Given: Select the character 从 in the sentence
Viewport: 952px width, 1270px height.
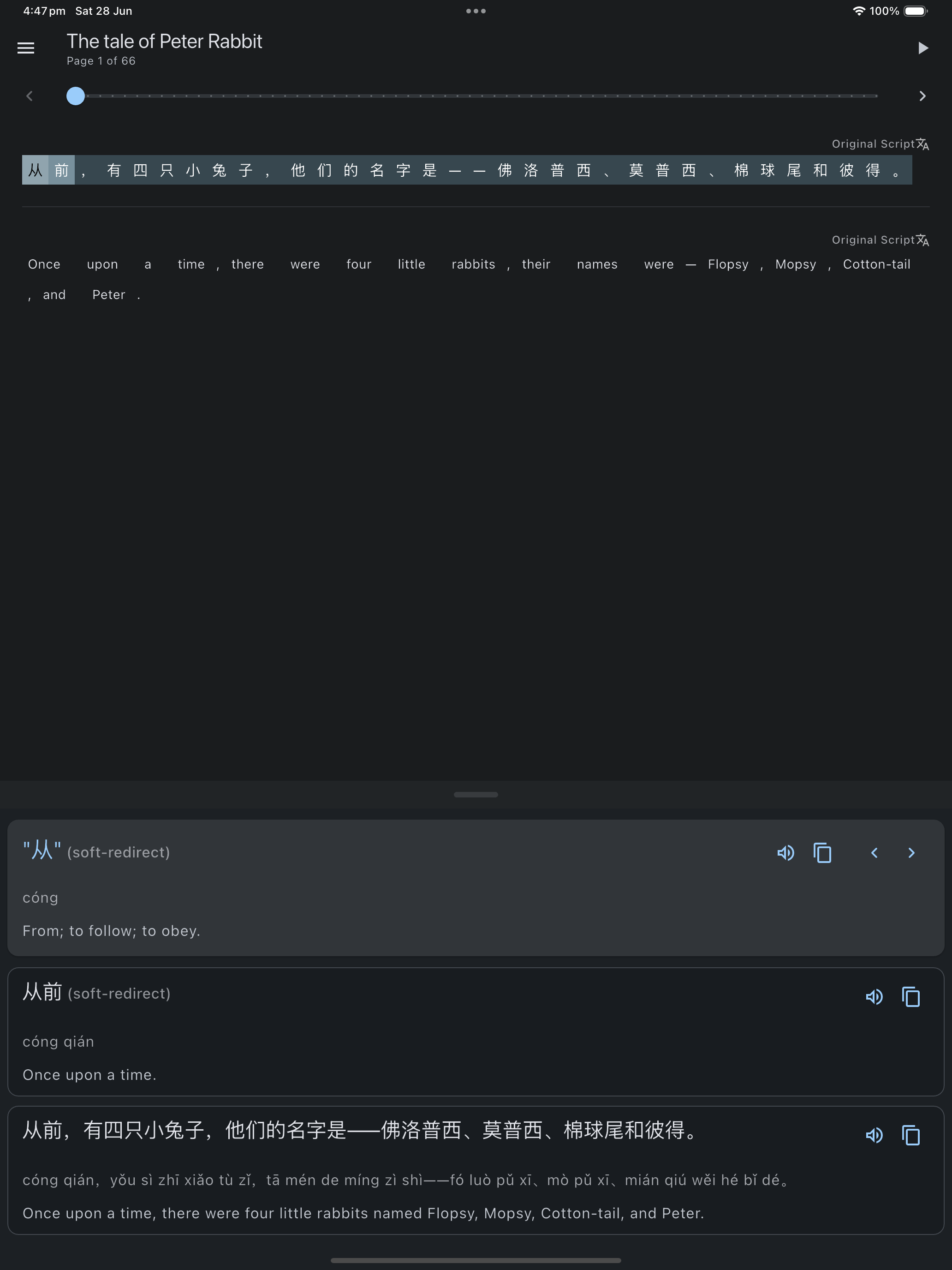Looking at the screenshot, I should (35, 170).
